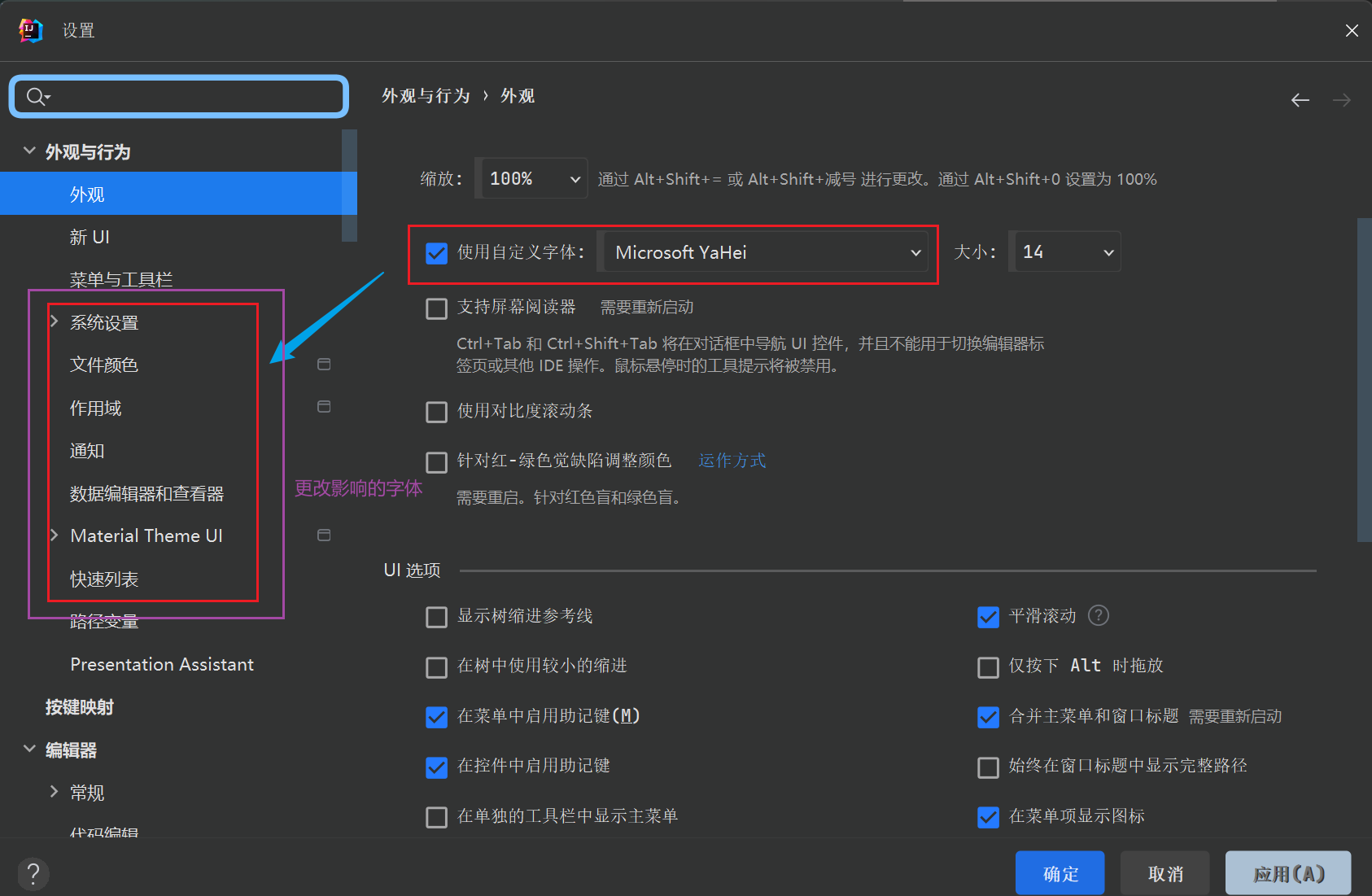1372x896 pixels.
Task: Toggle 在菜单项显示图标 checkbox
Action: coord(988,817)
